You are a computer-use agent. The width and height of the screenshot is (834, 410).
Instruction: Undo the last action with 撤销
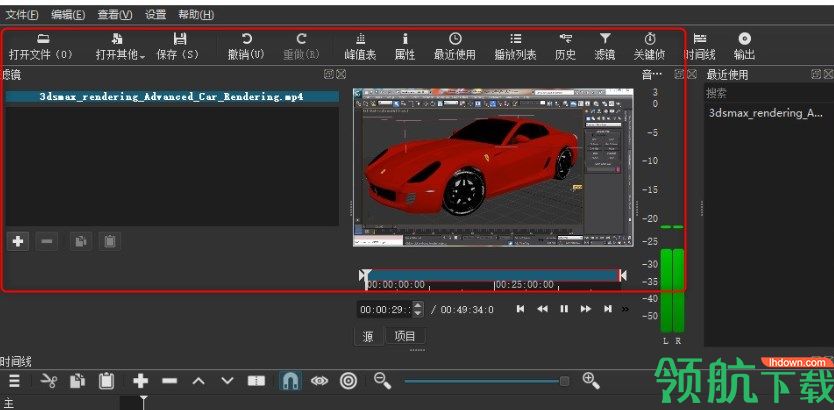point(246,47)
